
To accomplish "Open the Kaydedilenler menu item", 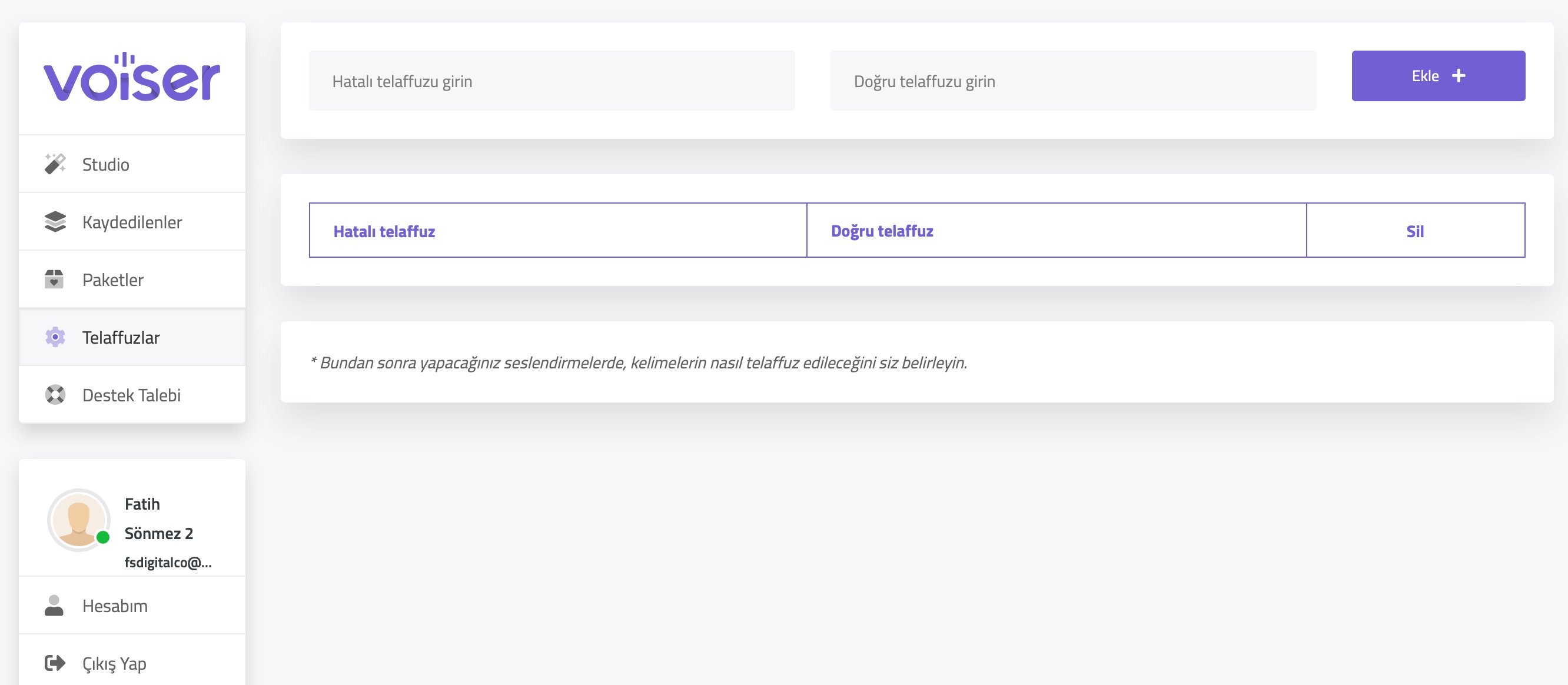I will point(132,221).
